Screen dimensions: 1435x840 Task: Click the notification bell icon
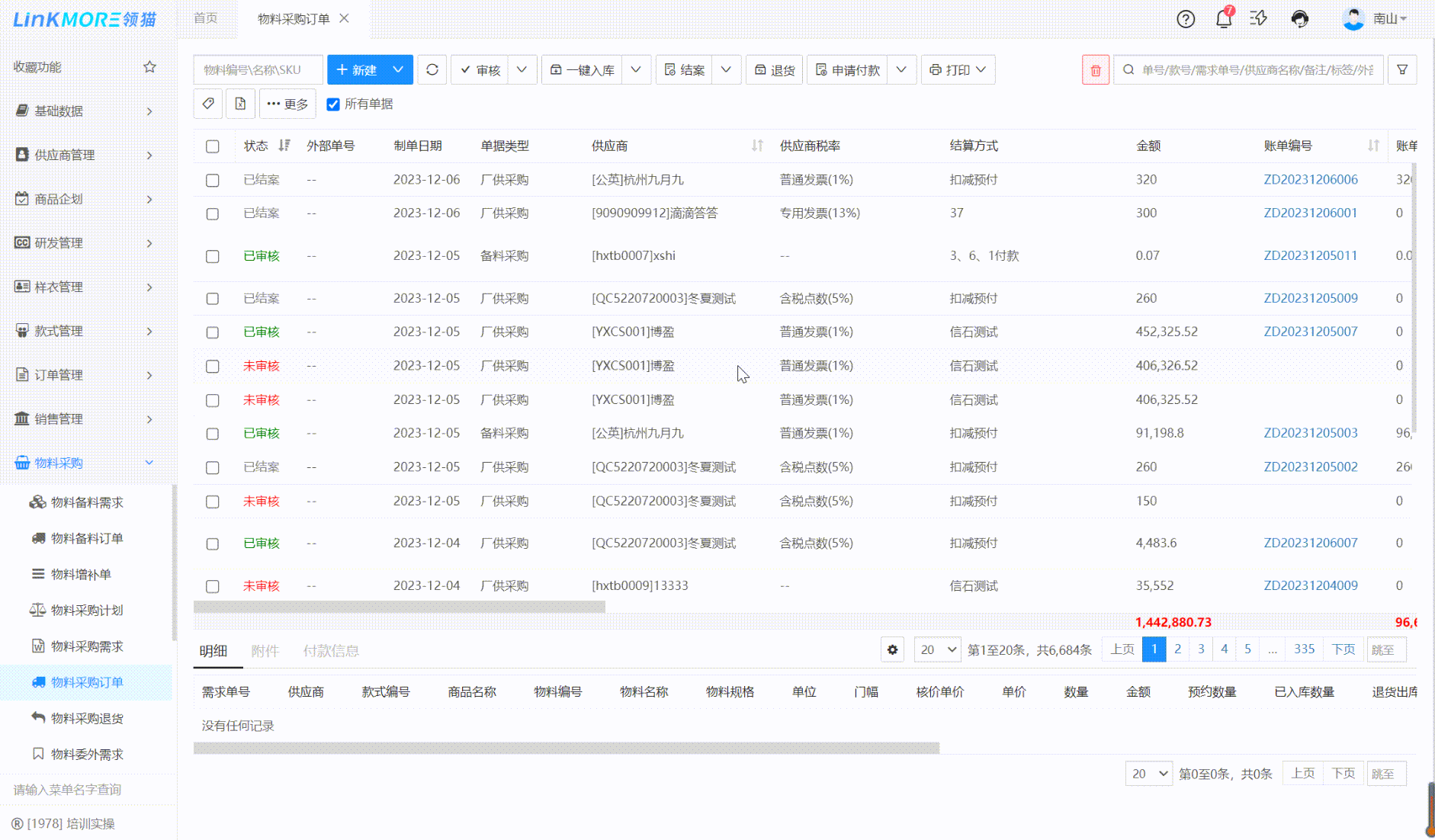[x=1223, y=19]
